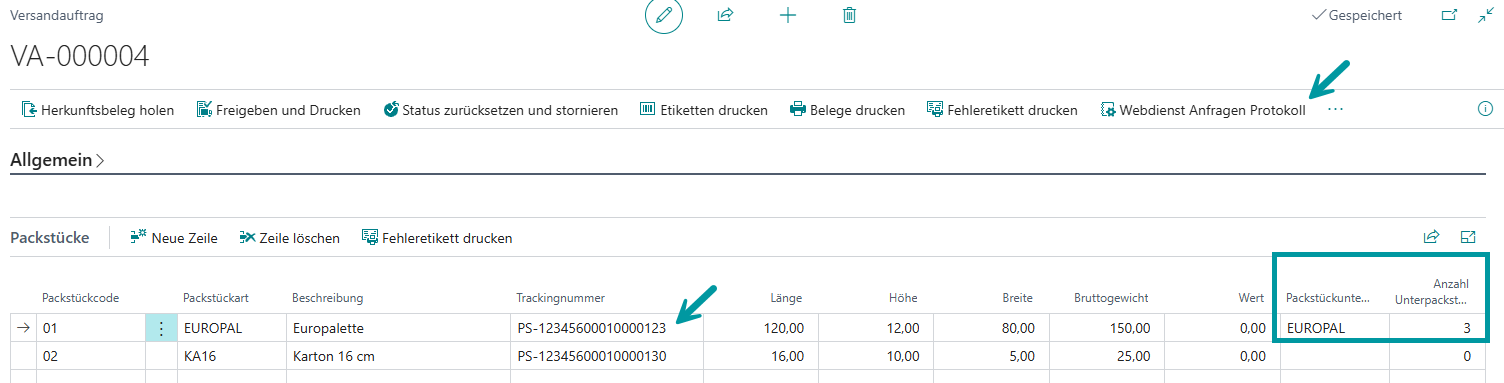Open the row menu for line 01

(x=161, y=328)
